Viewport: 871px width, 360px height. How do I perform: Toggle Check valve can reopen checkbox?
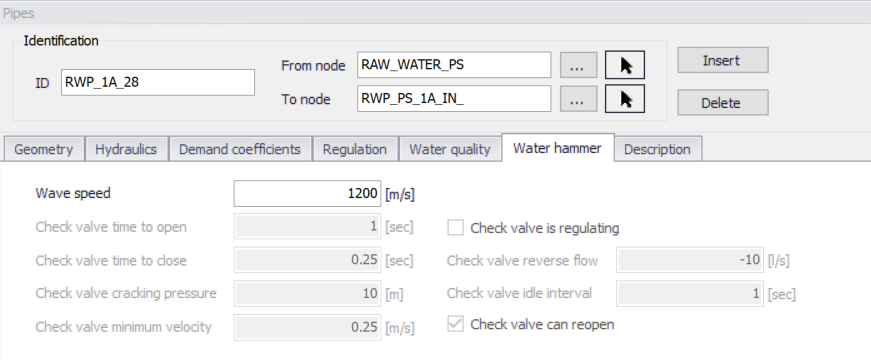(x=455, y=324)
